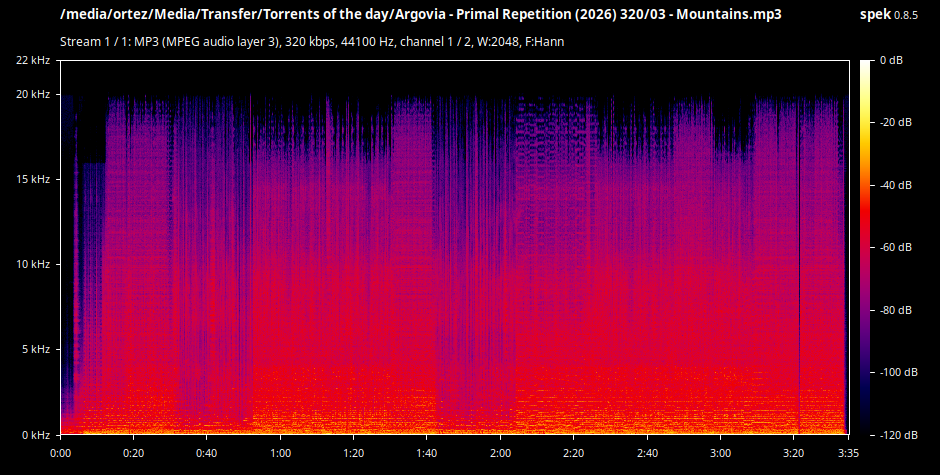
Task: Click the 10 kHz frequency label
Action: (x=32, y=264)
